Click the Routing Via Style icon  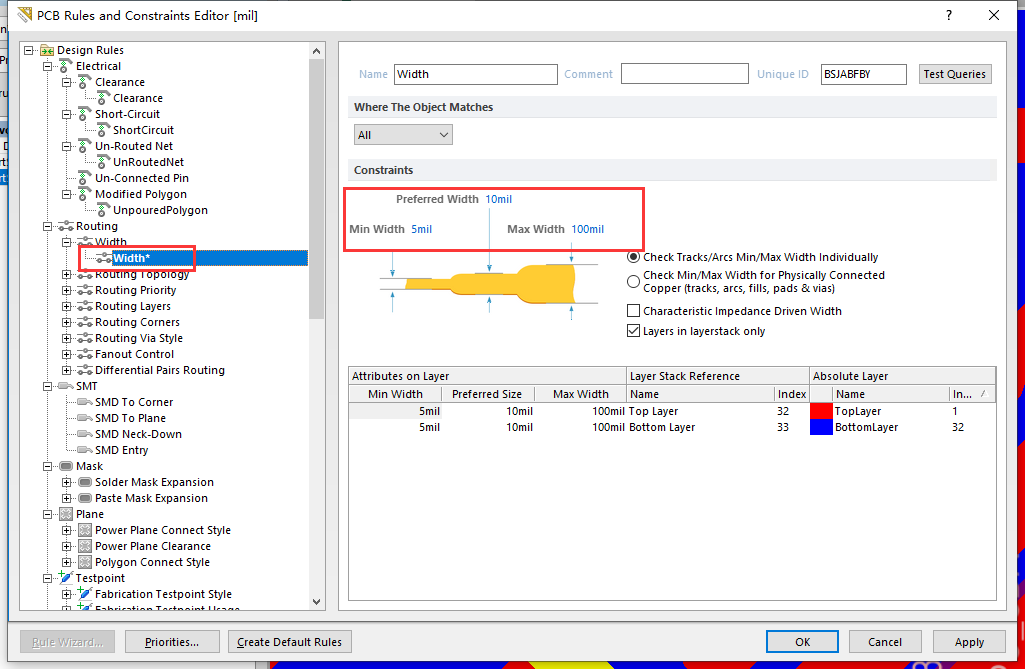pyautogui.click(x=85, y=338)
